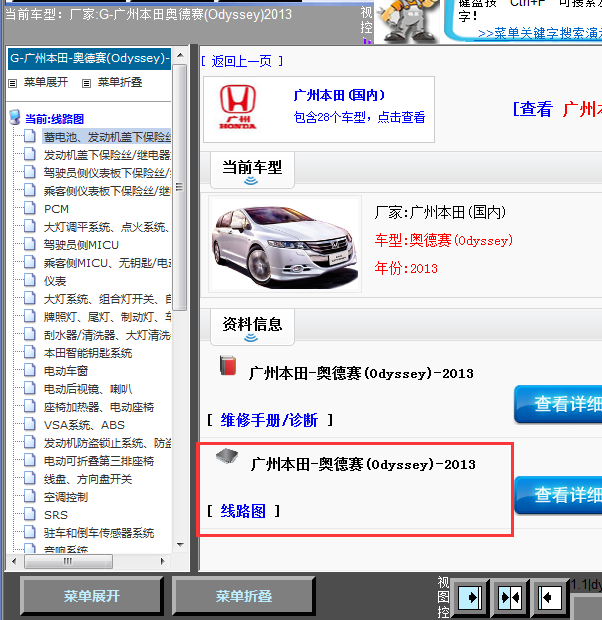This screenshot has width=602, height=620.
Task: Select the 当前:线路图 root node
Action: pyautogui.click(x=55, y=119)
